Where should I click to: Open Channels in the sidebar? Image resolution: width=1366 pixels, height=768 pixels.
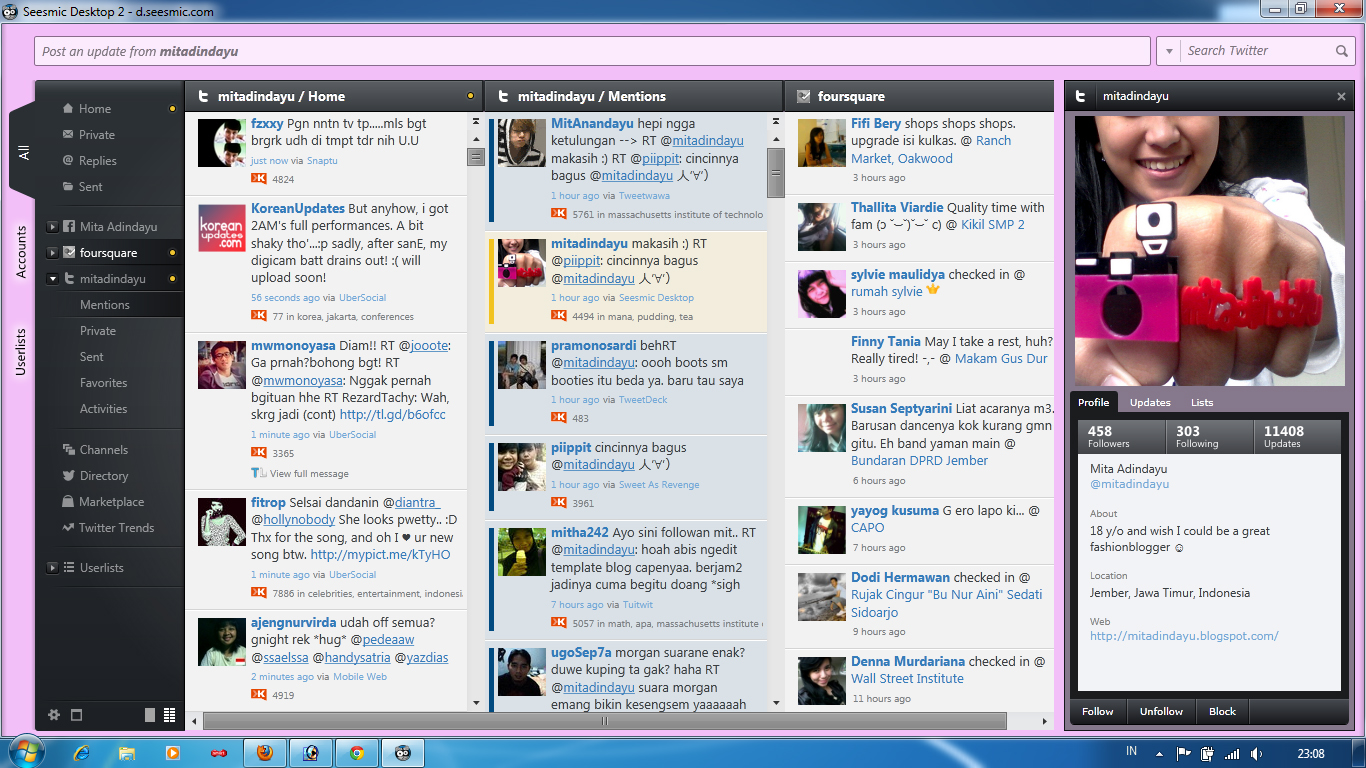click(103, 450)
